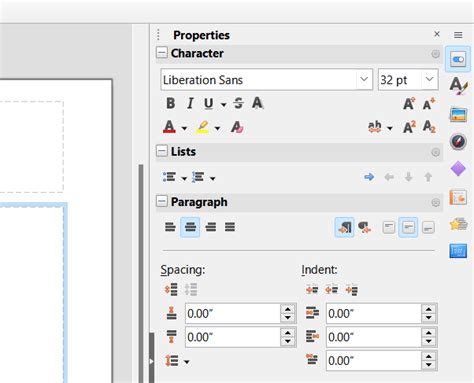
Task: Increase font size with the enlarge icon
Action: pyautogui.click(x=409, y=104)
